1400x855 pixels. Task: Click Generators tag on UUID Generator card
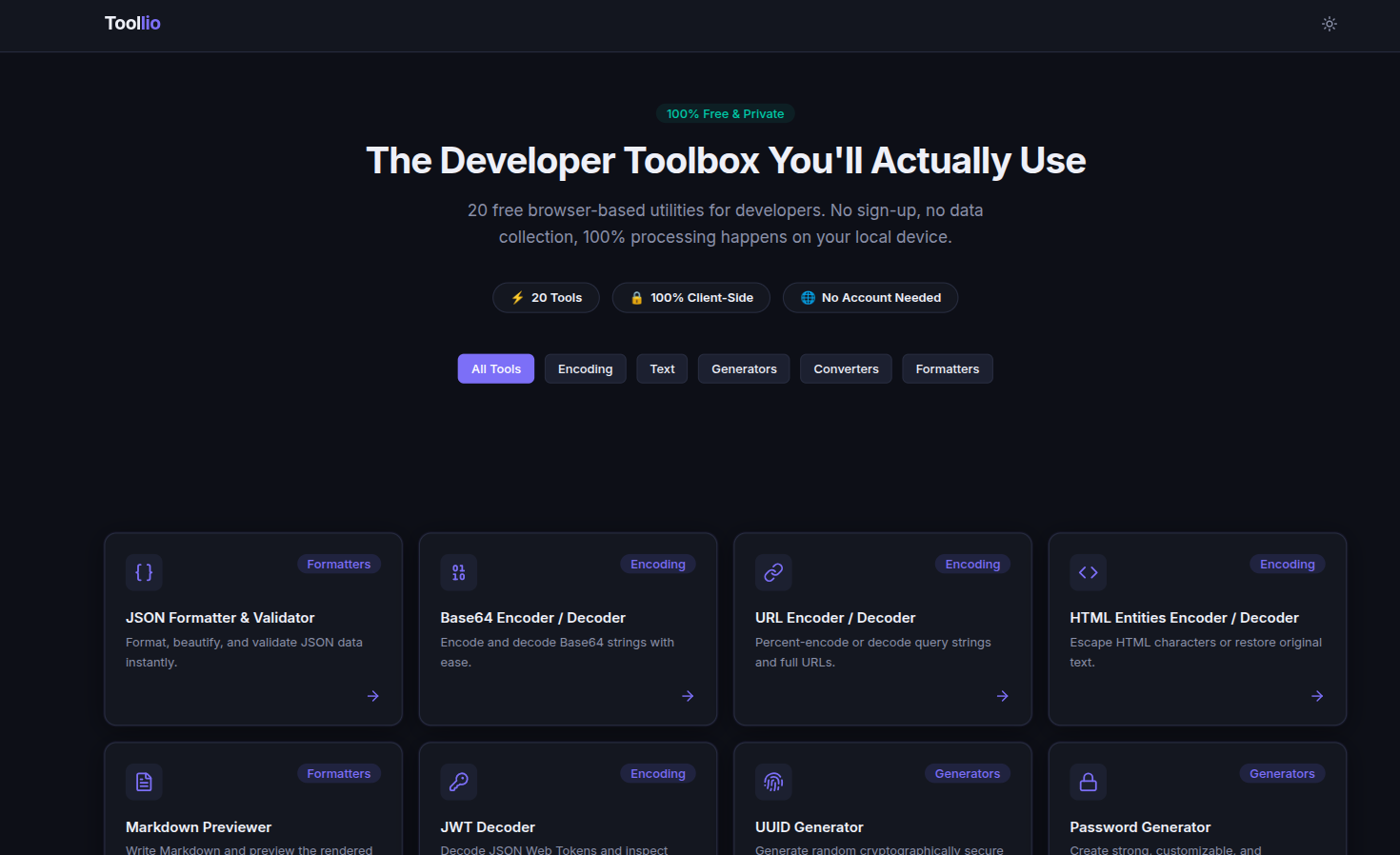968,774
